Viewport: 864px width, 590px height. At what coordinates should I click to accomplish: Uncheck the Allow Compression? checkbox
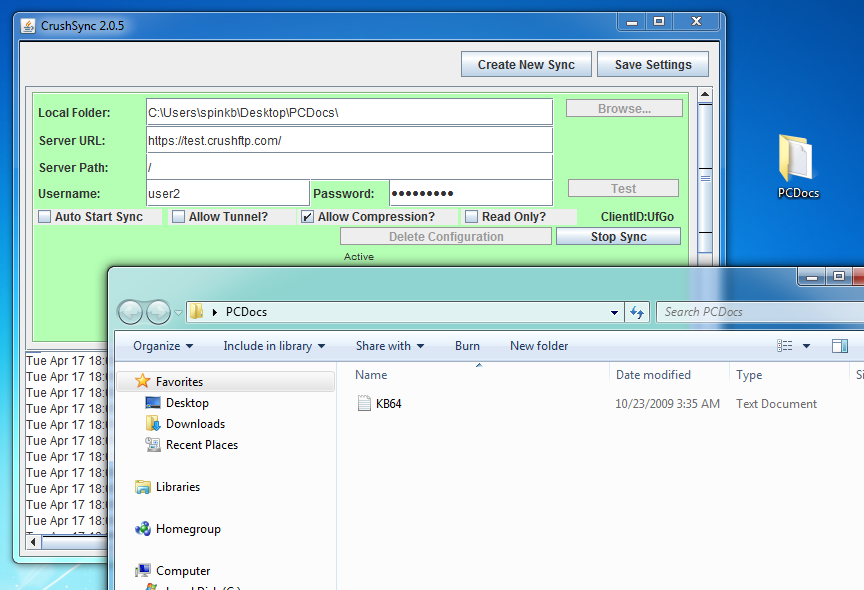pyautogui.click(x=307, y=217)
